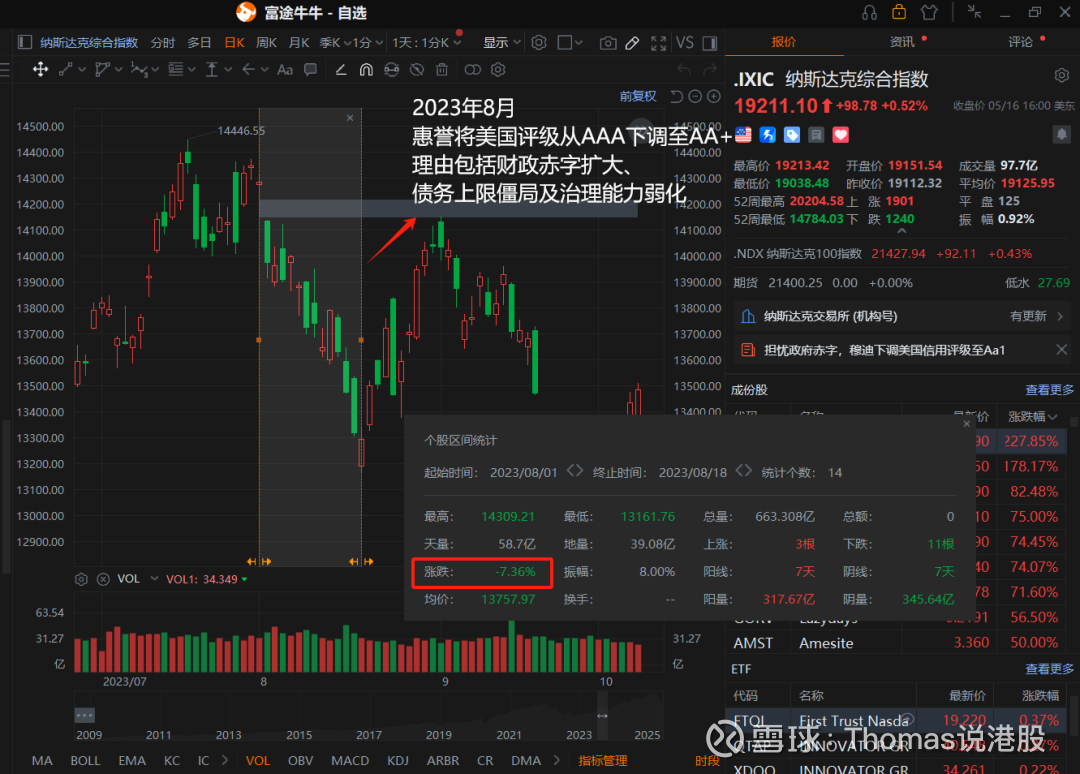Select the crosshair move cursor tool
This screenshot has height=774, width=1080.
pos(41,70)
